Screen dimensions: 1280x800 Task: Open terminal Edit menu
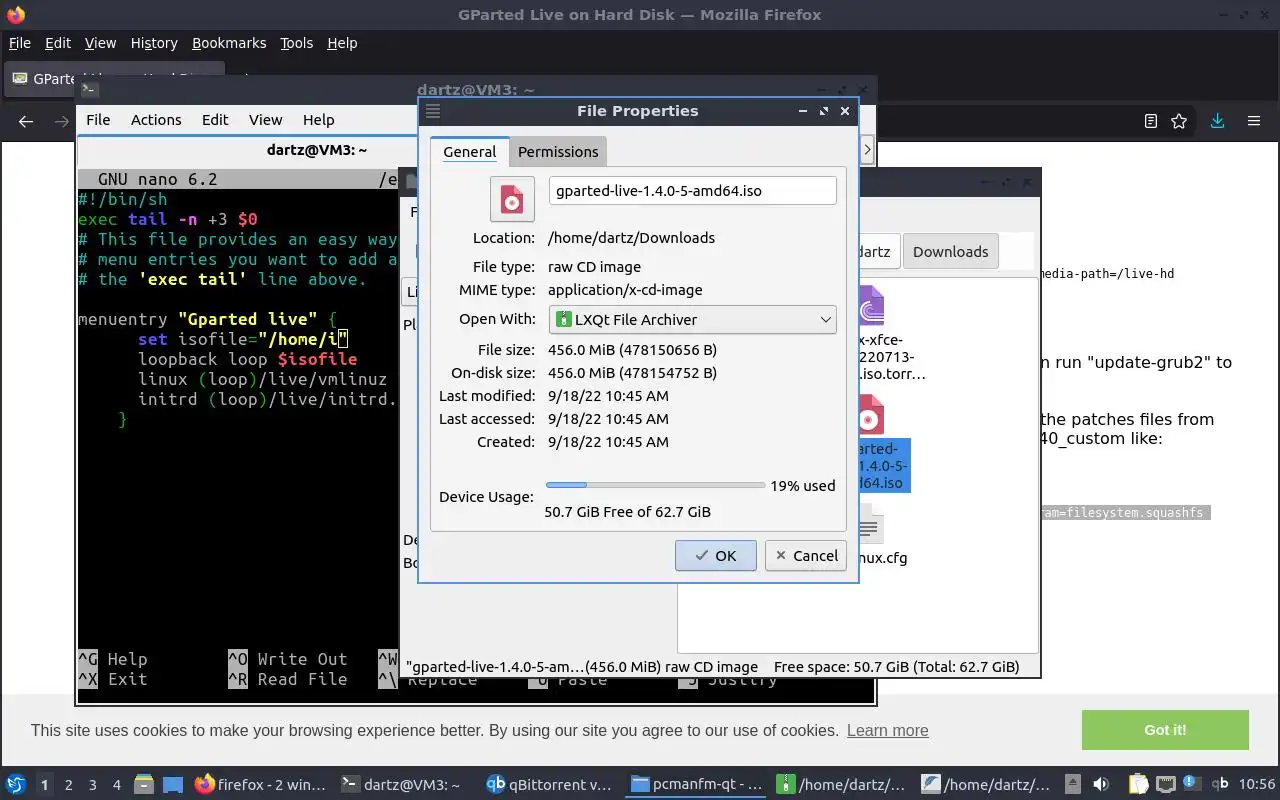tap(215, 120)
